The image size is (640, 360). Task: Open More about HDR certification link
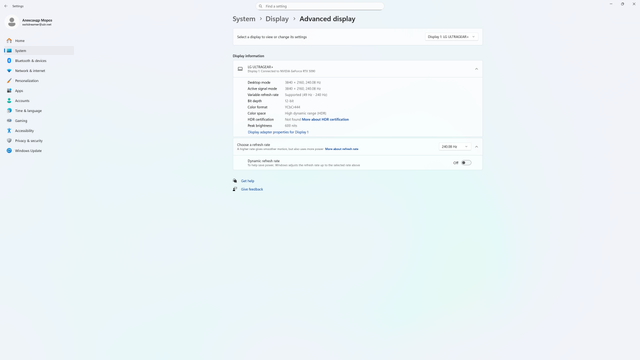(325, 120)
